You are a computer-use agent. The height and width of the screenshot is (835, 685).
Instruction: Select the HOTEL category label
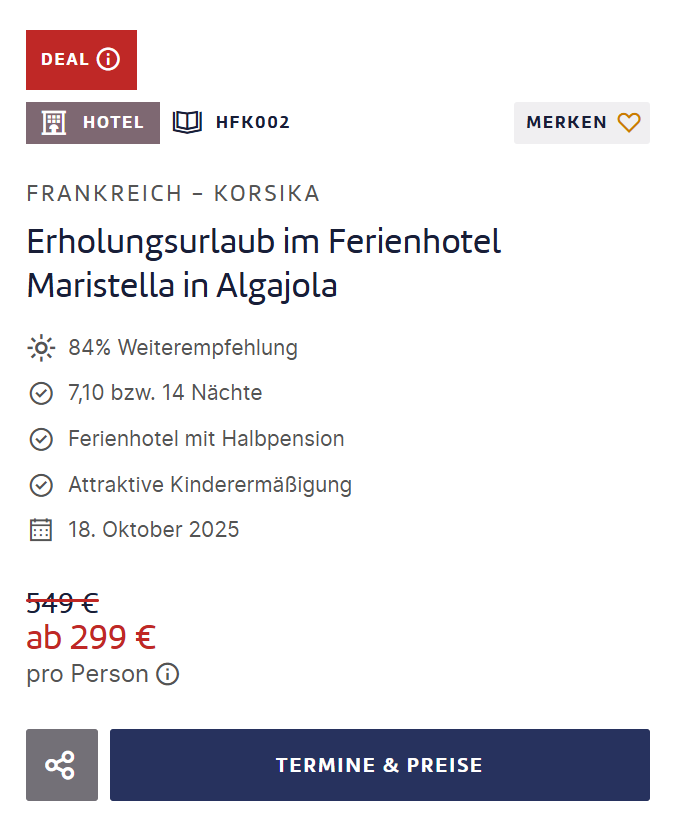113,122
